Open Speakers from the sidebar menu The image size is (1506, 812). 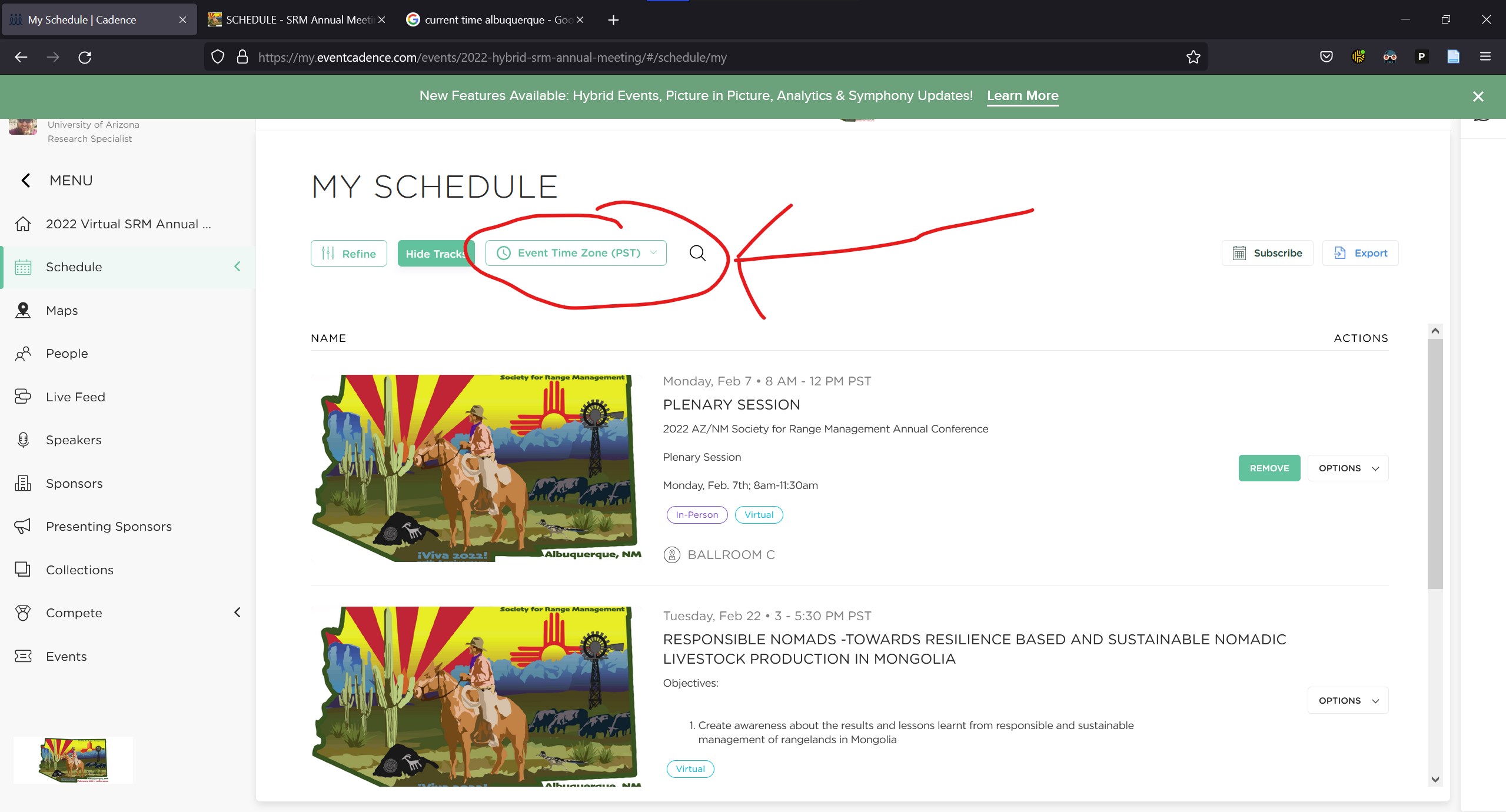click(x=74, y=440)
